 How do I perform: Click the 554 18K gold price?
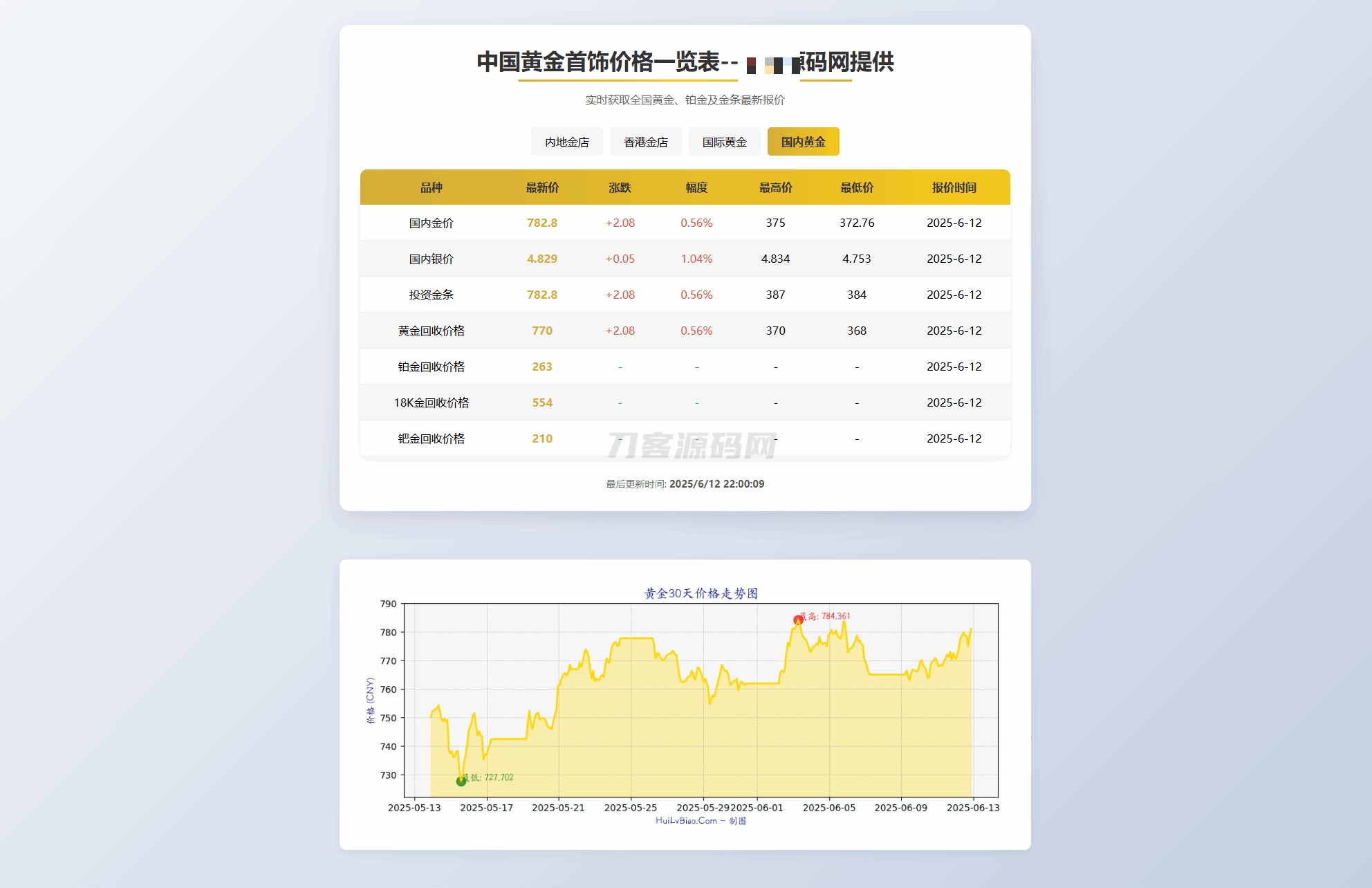point(542,403)
